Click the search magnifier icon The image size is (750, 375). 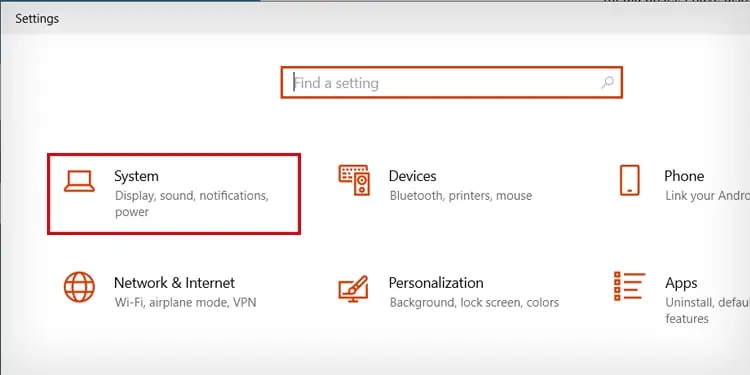pyautogui.click(x=607, y=83)
